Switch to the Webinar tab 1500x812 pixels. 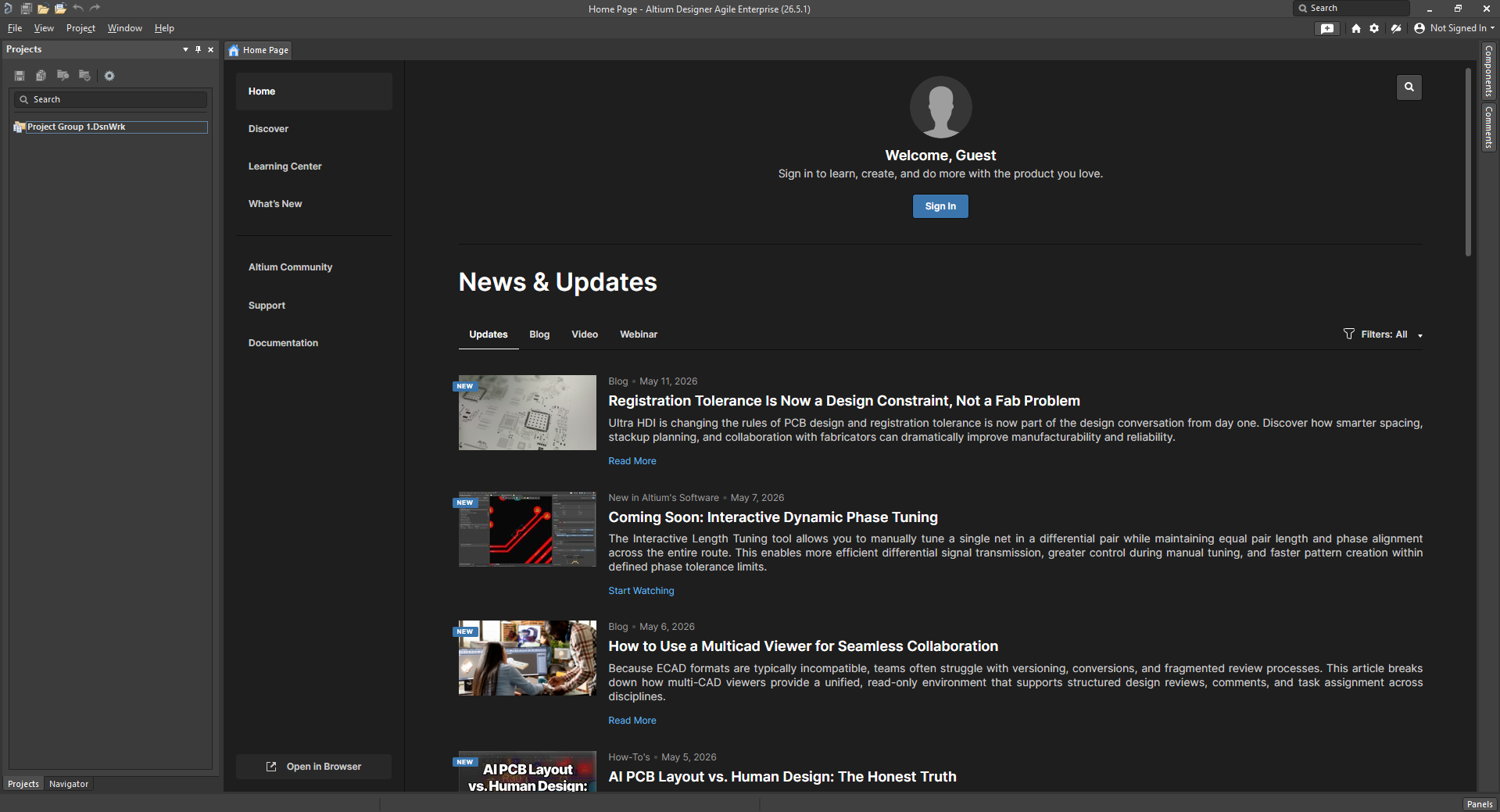[639, 334]
